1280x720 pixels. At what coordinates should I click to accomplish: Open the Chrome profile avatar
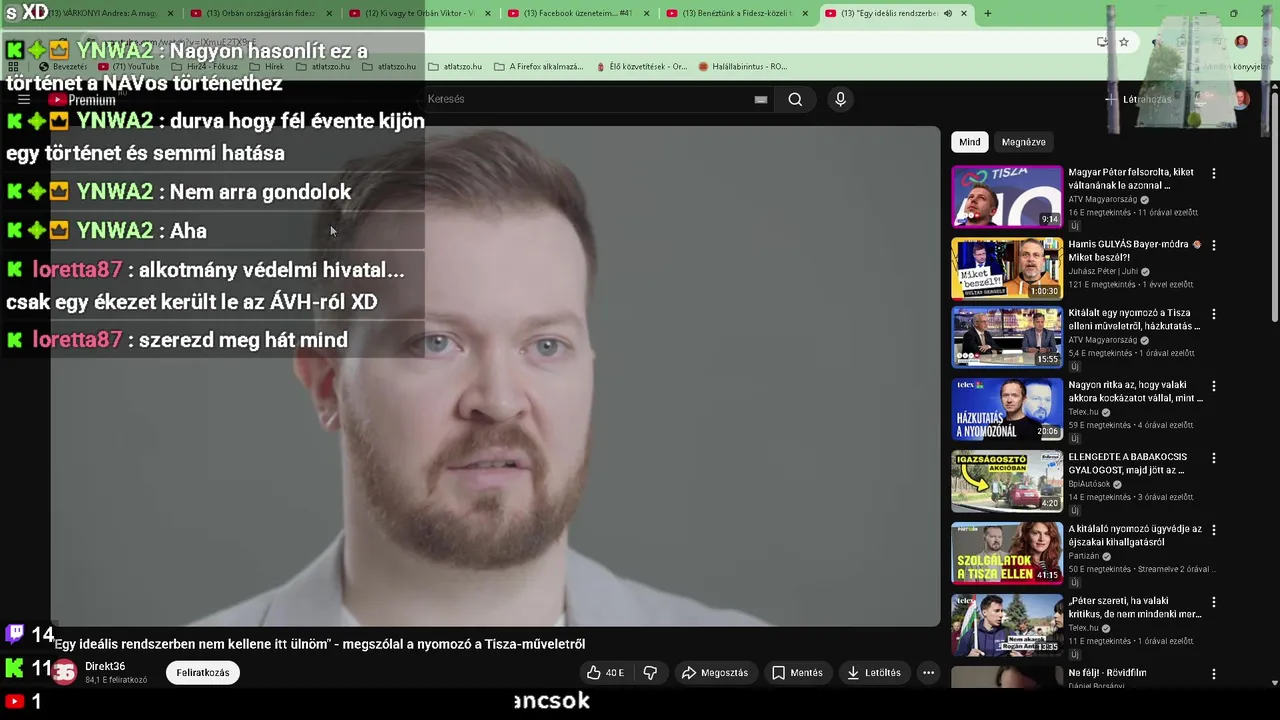click(1241, 42)
